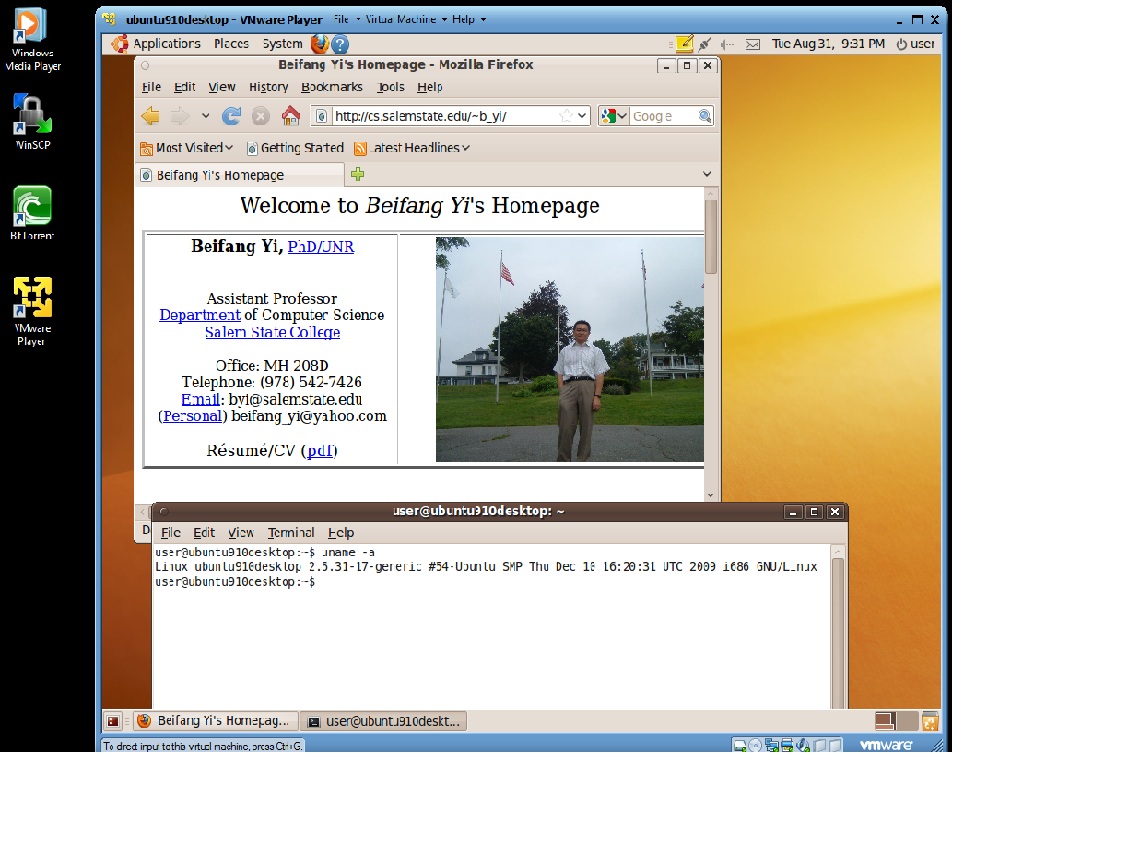Bookmark page with the star icon

click(566, 116)
